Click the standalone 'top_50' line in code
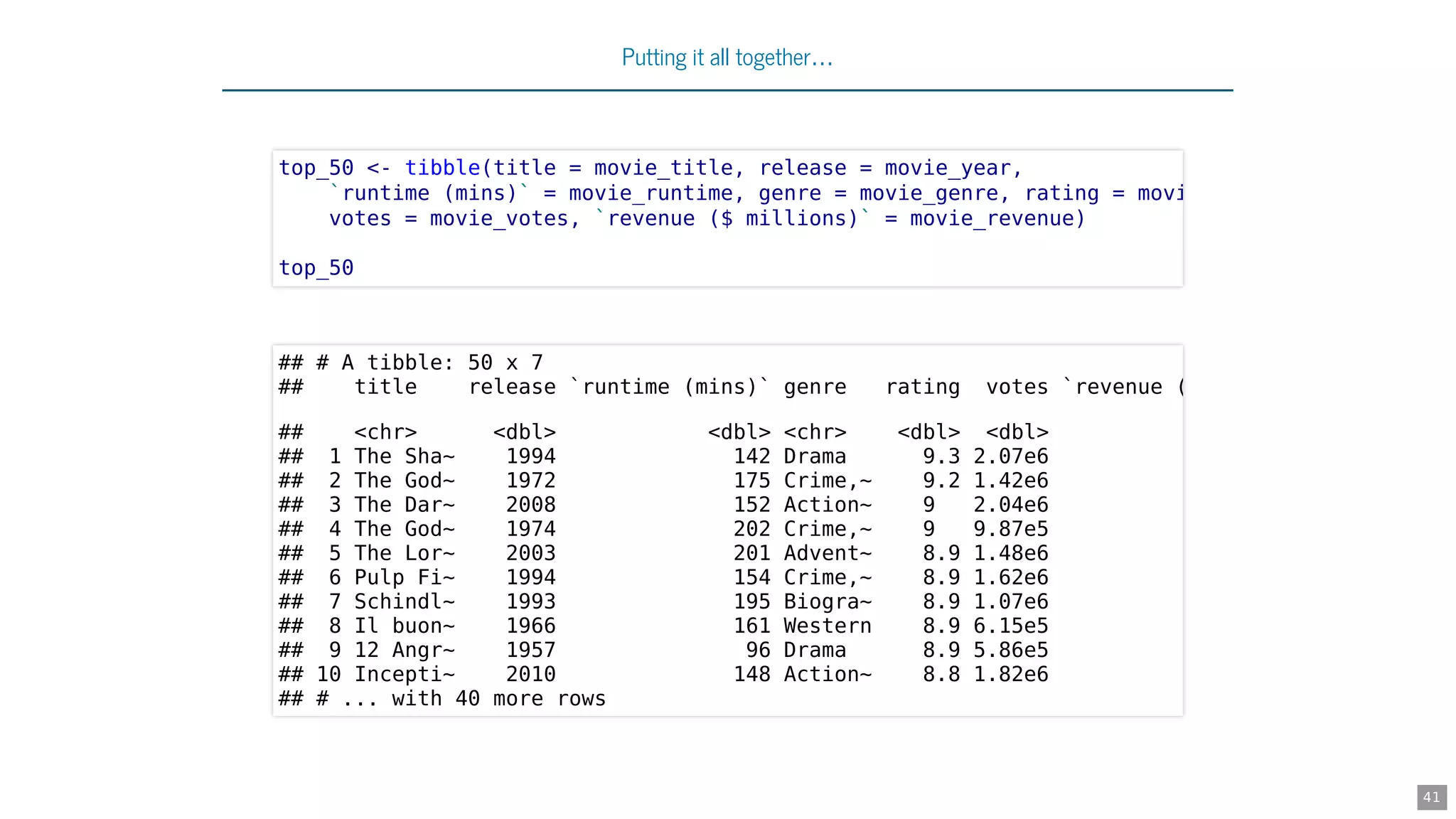The height and width of the screenshot is (819, 1456). (x=316, y=268)
